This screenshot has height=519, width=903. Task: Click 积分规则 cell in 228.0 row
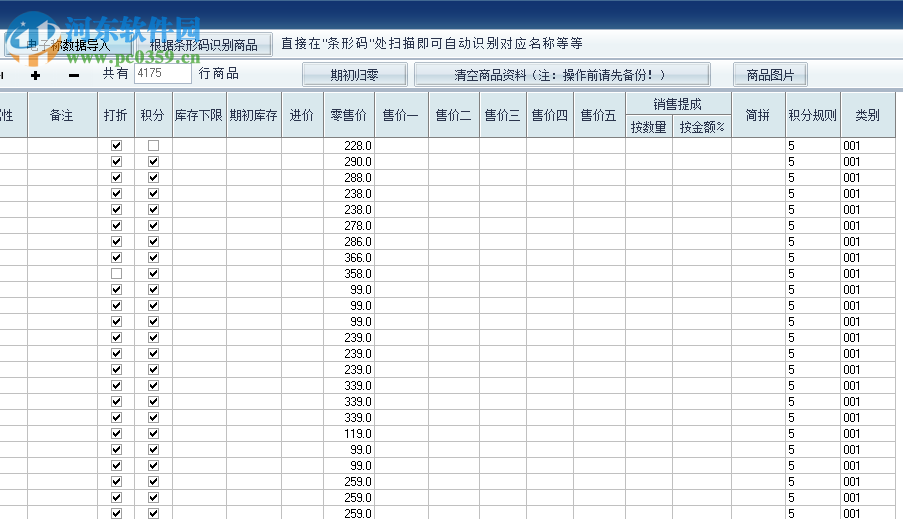pyautogui.click(x=813, y=146)
